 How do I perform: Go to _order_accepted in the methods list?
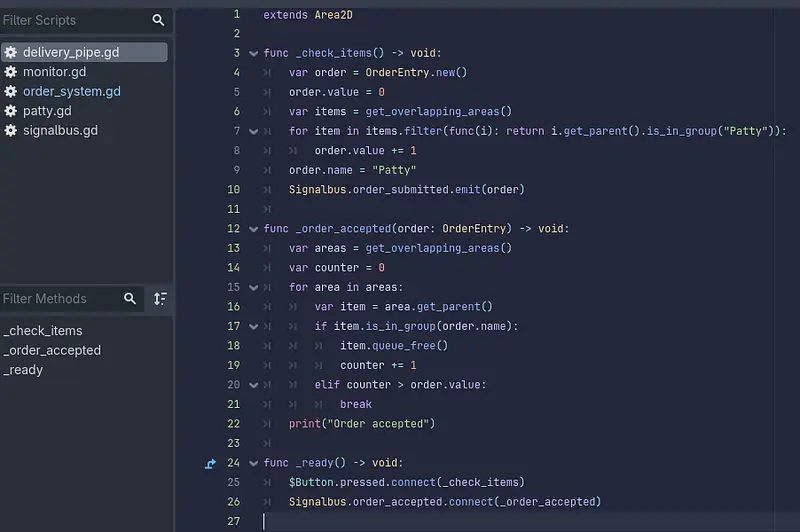click(52, 350)
